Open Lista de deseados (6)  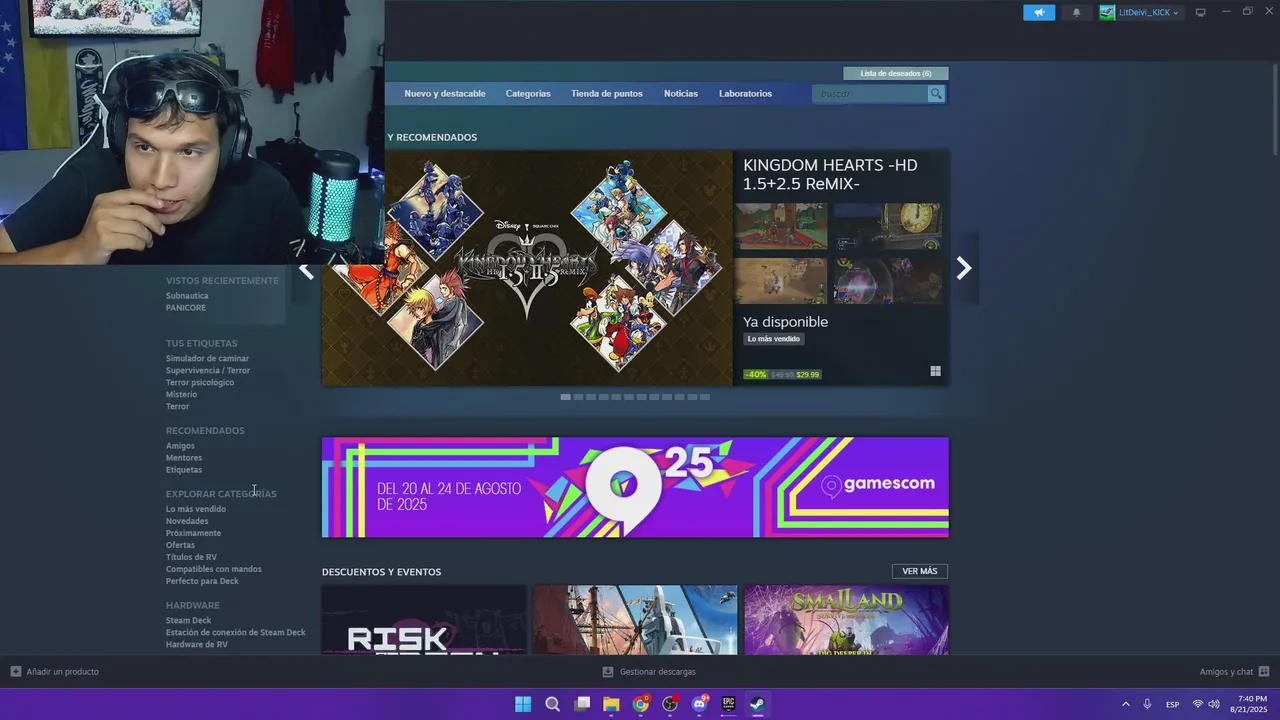pos(896,73)
